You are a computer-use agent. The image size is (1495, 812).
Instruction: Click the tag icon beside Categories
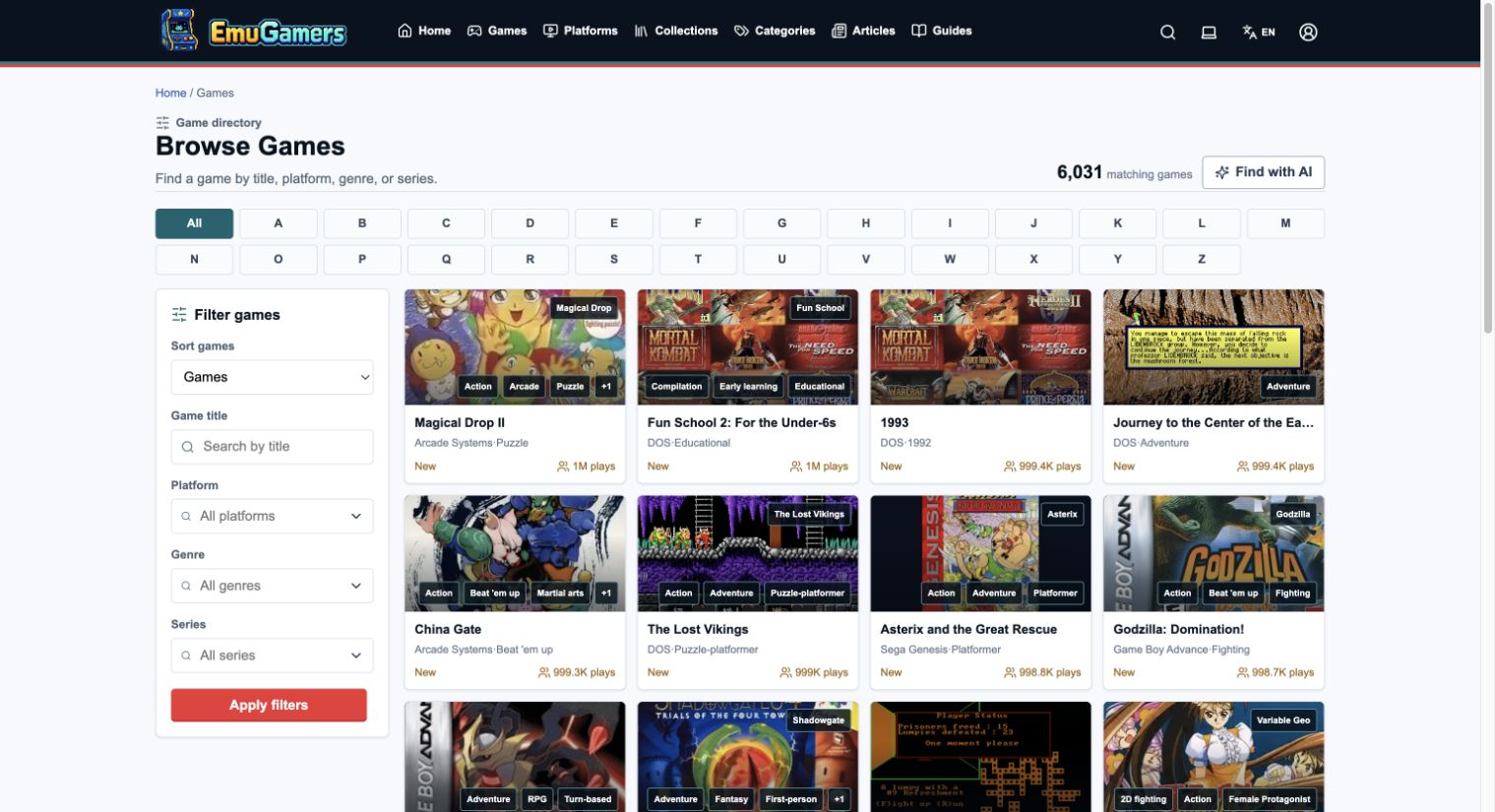[x=741, y=31]
